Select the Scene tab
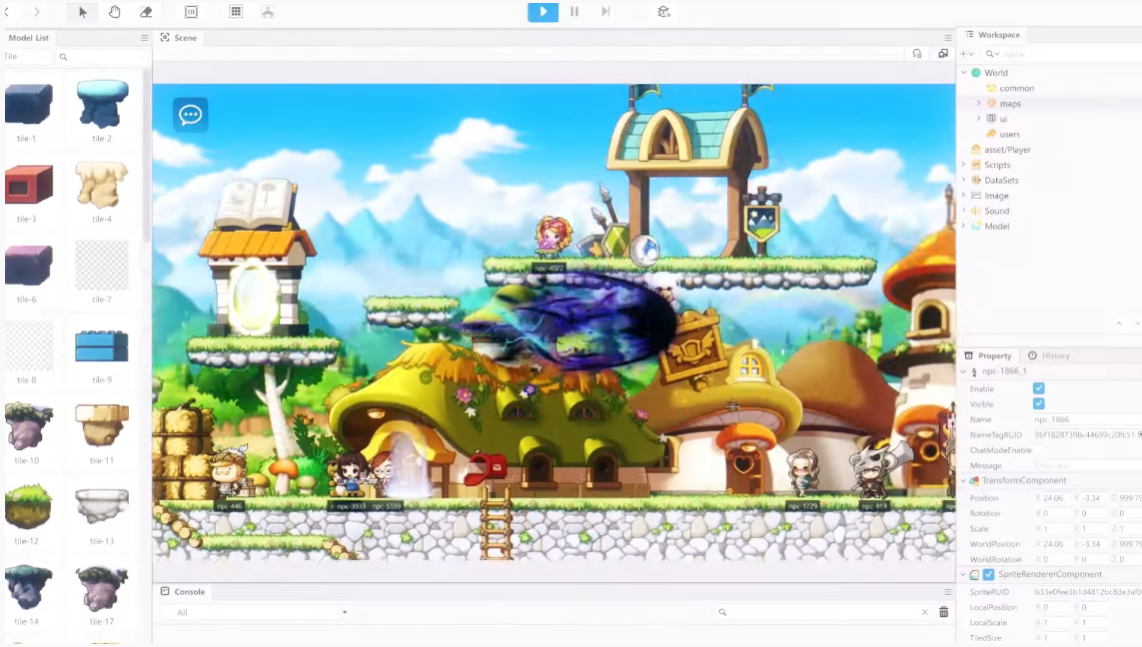1142x647 pixels. point(178,38)
